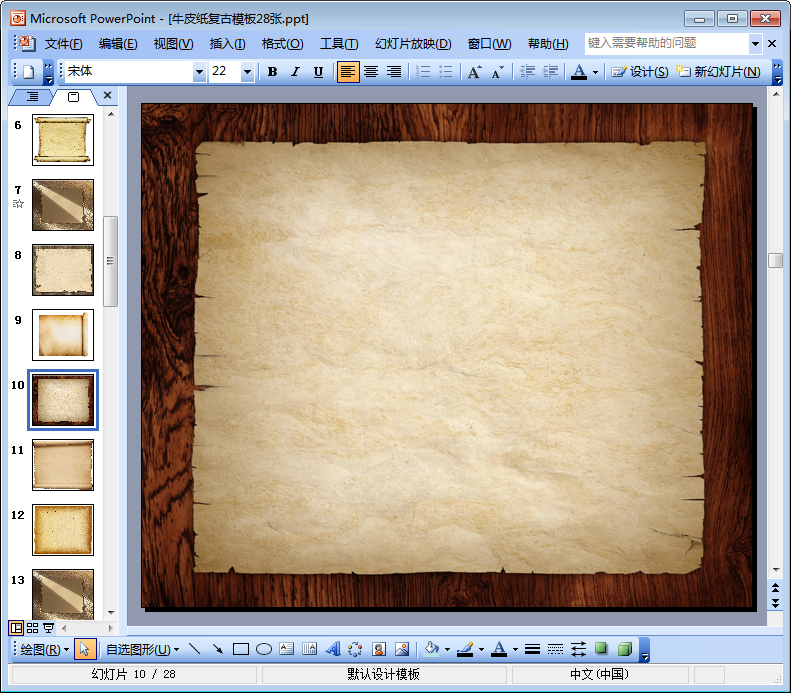Insert picture from file icon
Viewport: 791px width, 693px height.
tap(402, 649)
